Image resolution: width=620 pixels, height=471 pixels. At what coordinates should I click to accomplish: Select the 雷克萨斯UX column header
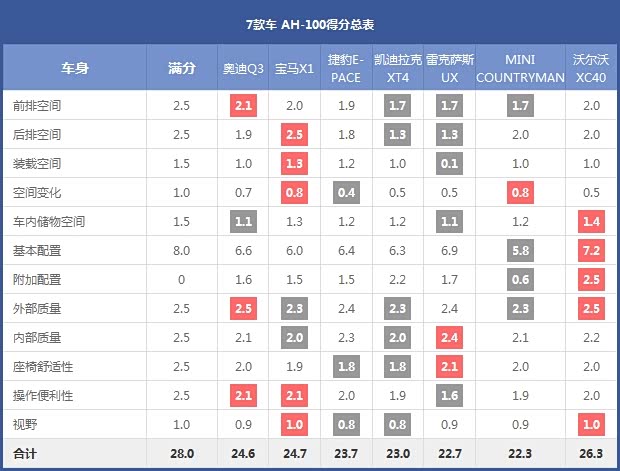pyautogui.click(x=450, y=68)
